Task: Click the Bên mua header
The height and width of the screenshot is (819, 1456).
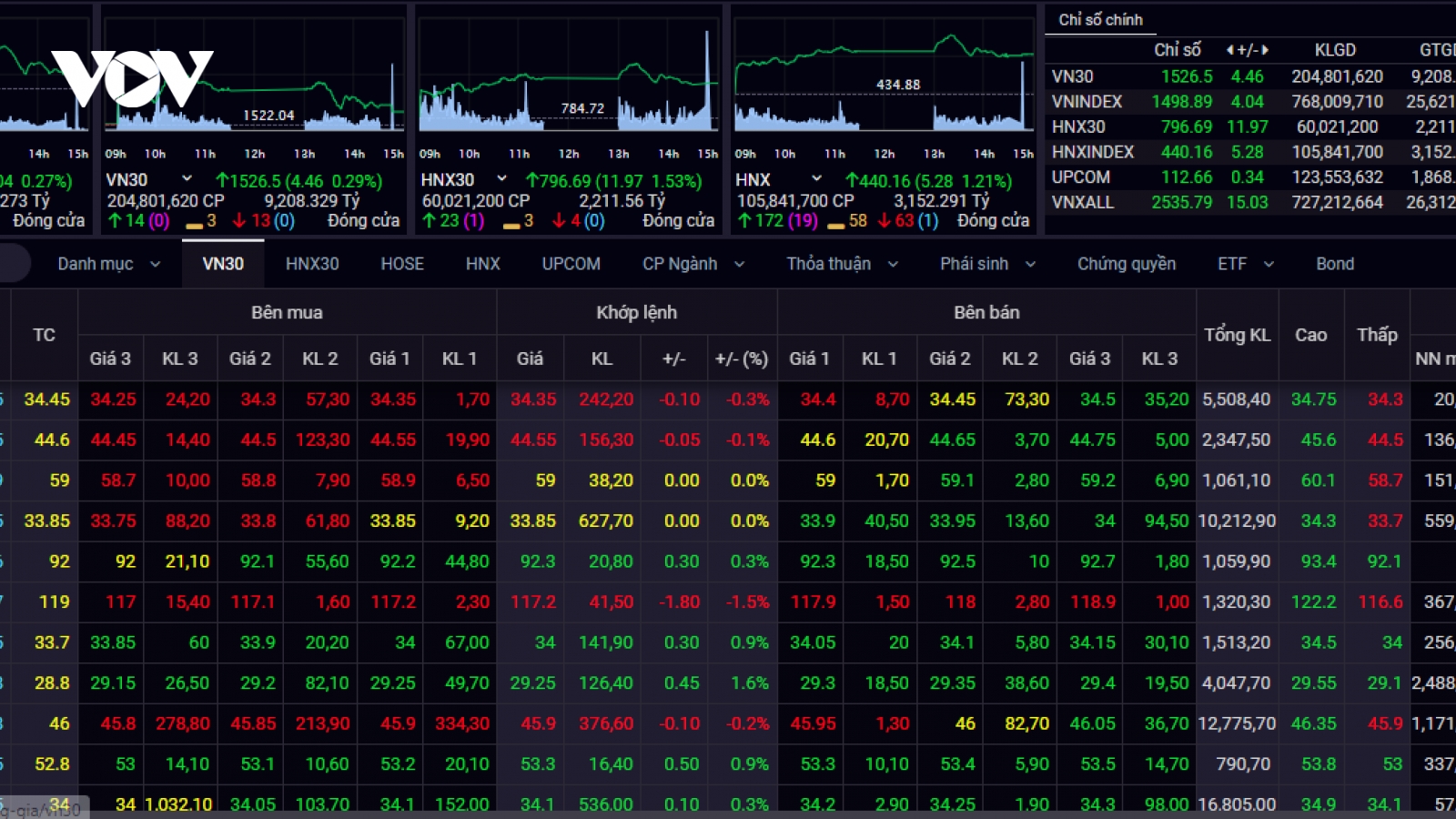Action: click(287, 312)
